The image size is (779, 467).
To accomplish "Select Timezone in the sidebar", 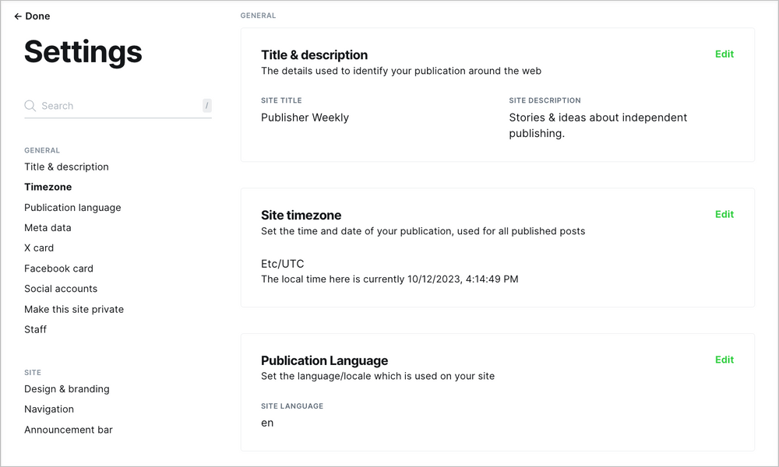I will 48,187.
